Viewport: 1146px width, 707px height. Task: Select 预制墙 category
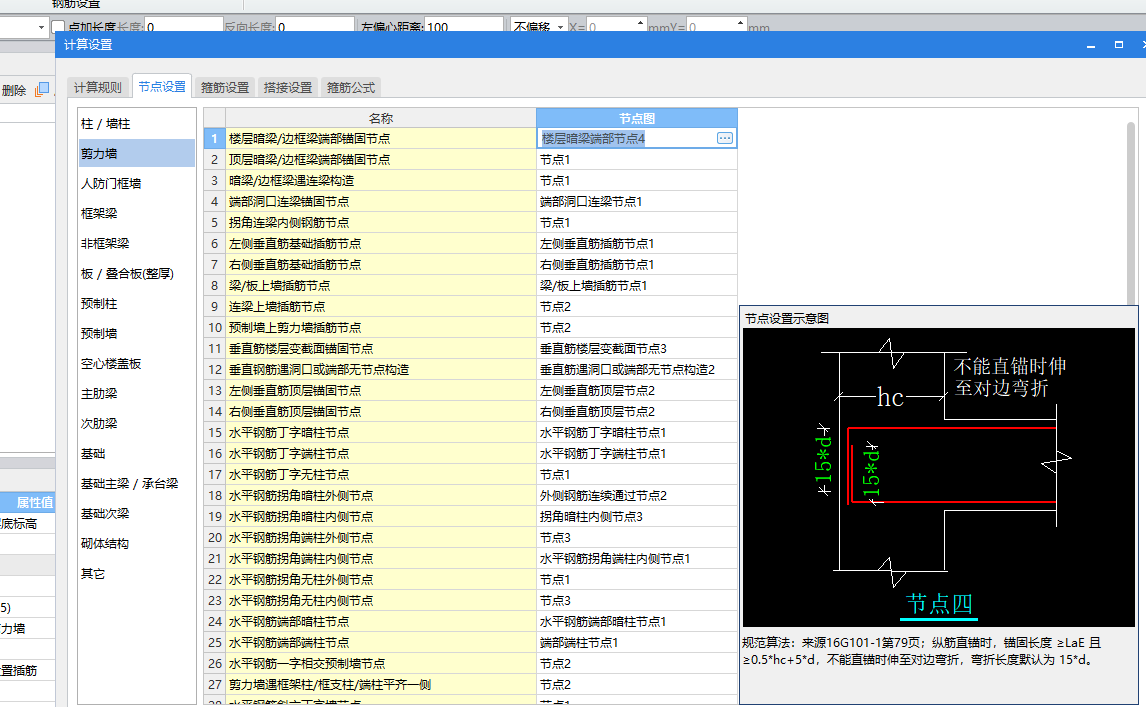[x=137, y=333]
